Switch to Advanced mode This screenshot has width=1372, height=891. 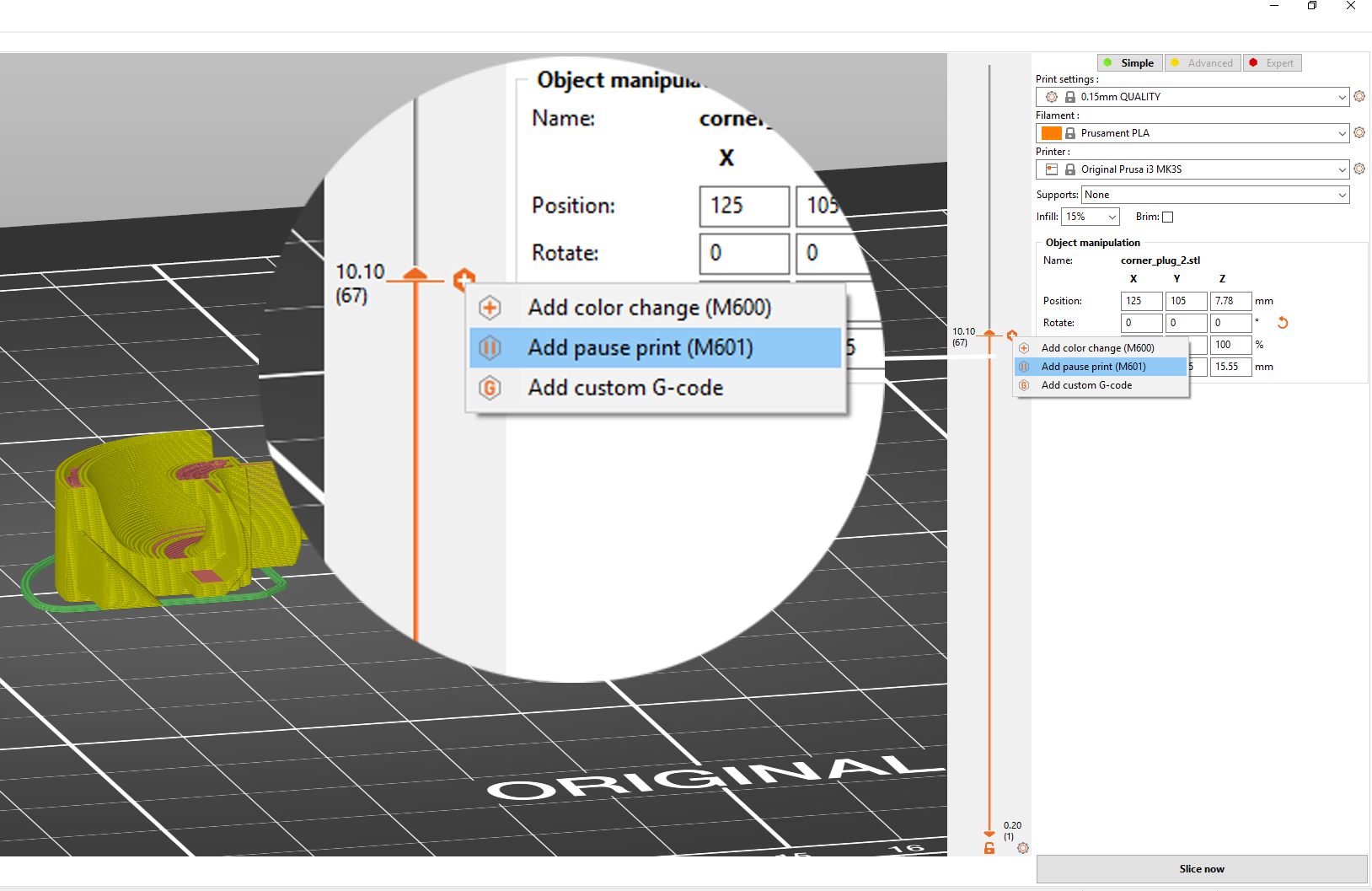coord(1203,63)
